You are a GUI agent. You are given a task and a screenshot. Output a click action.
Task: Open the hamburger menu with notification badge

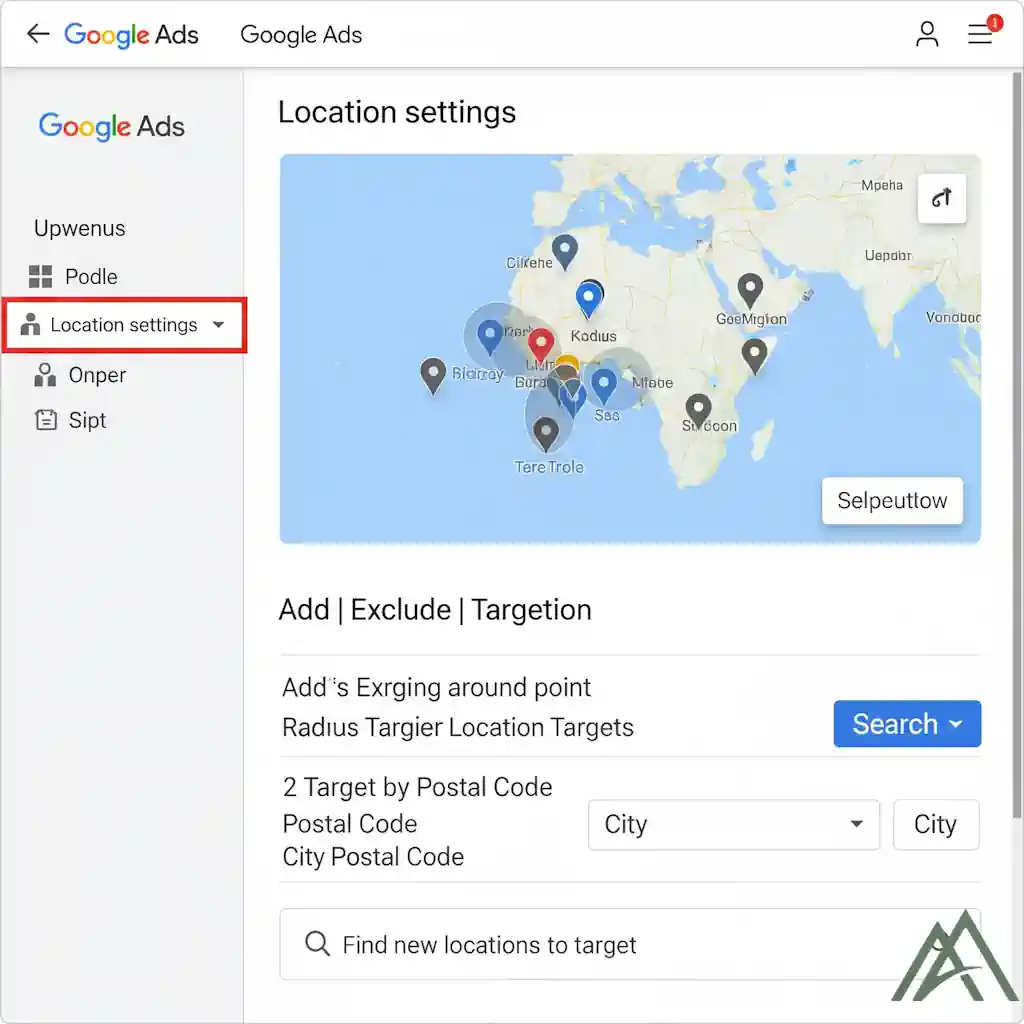980,34
